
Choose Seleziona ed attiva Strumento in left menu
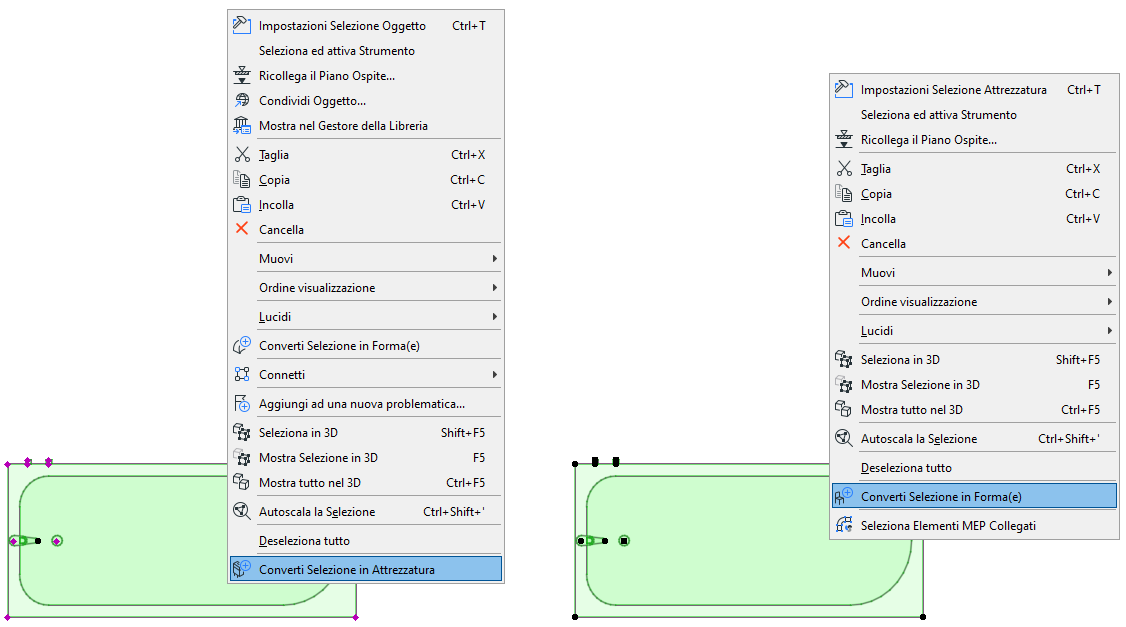tap(366, 50)
